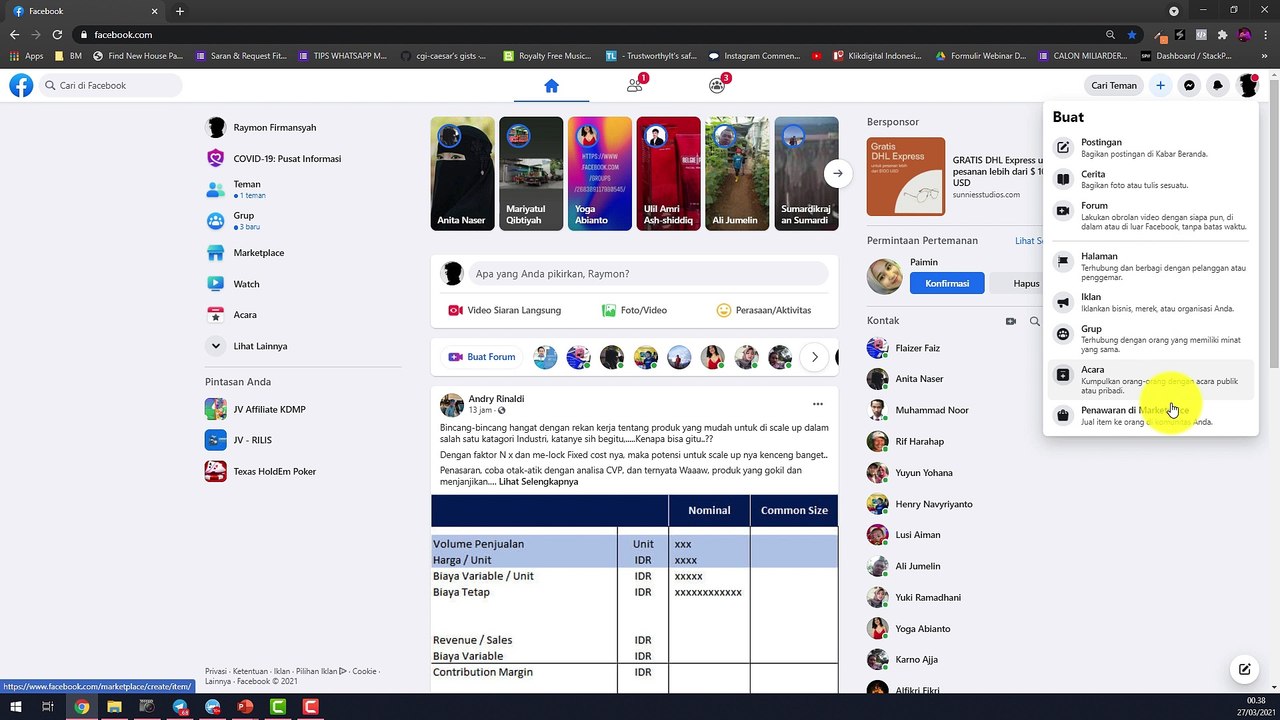Screen dimensions: 1280x720
Task: Open the Chrome three-dot menu
Action: click(x=1265, y=34)
